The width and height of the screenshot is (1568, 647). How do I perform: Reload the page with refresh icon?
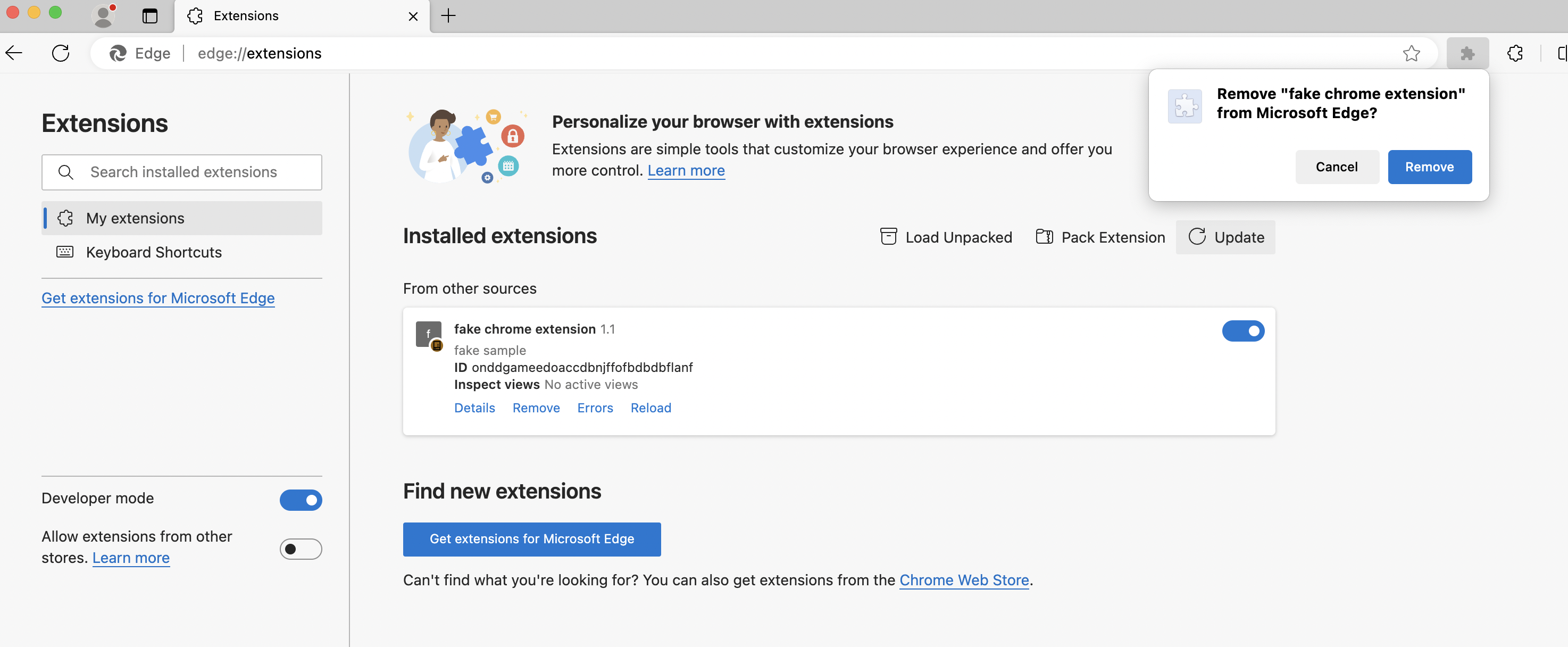[x=61, y=54]
